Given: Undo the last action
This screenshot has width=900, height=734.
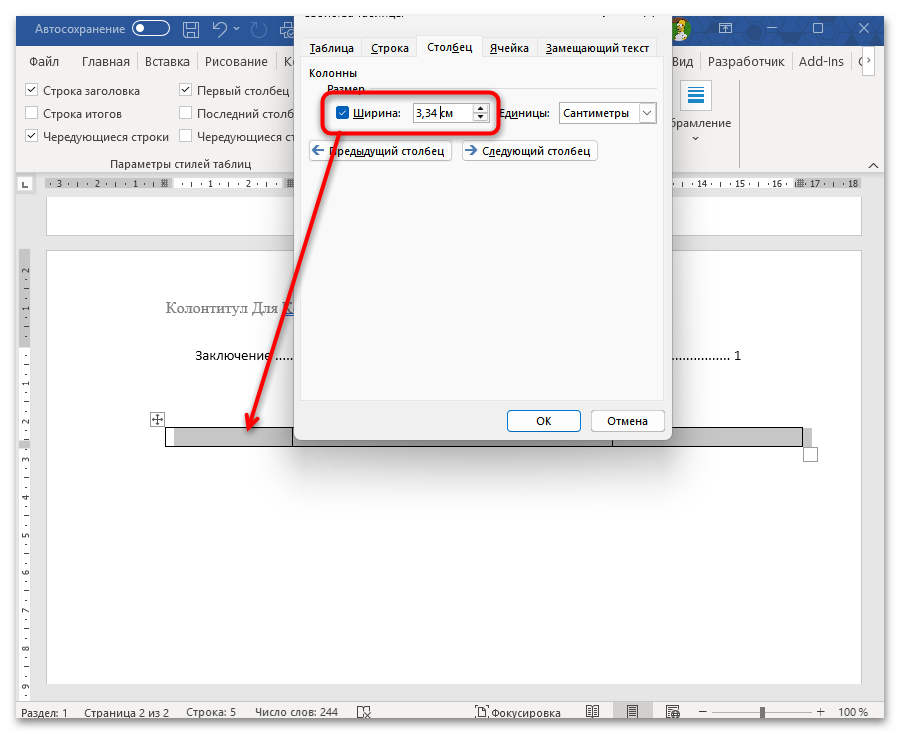Looking at the screenshot, I should point(220,29).
